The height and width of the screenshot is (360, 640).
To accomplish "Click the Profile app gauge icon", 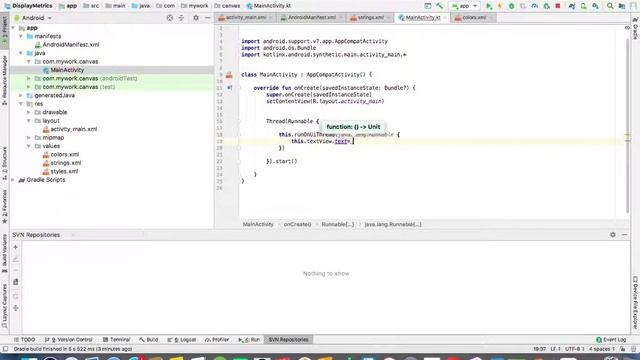I will [x=535, y=6].
